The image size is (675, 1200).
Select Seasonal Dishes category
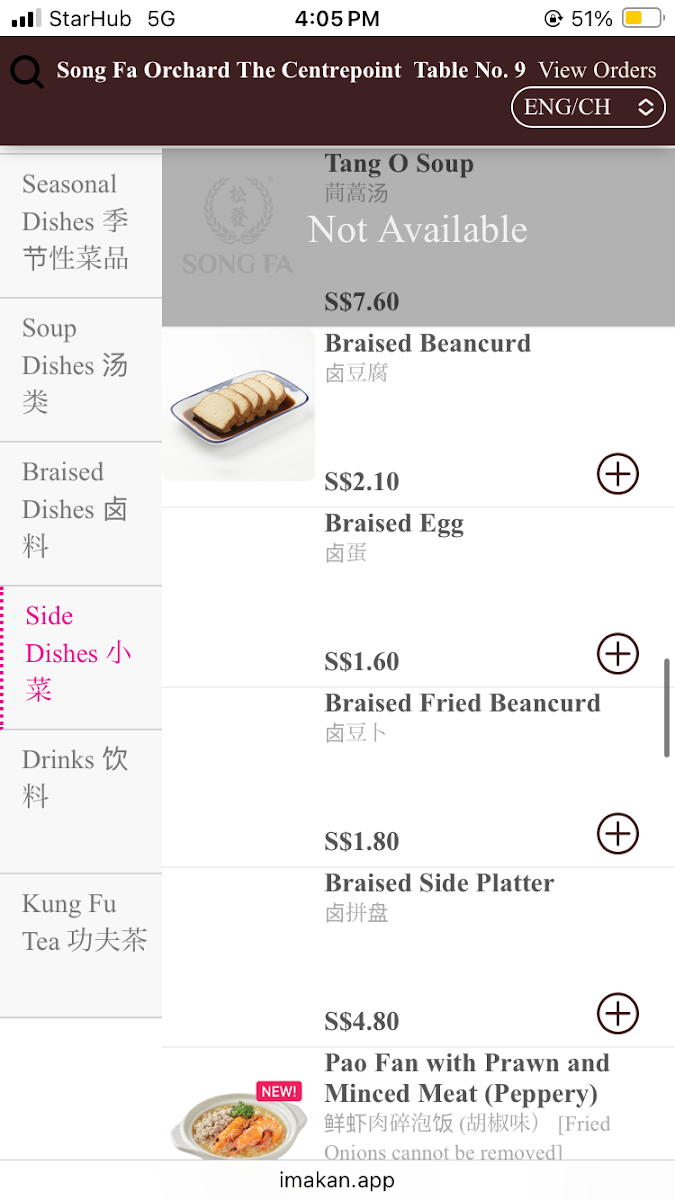tap(76, 222)
